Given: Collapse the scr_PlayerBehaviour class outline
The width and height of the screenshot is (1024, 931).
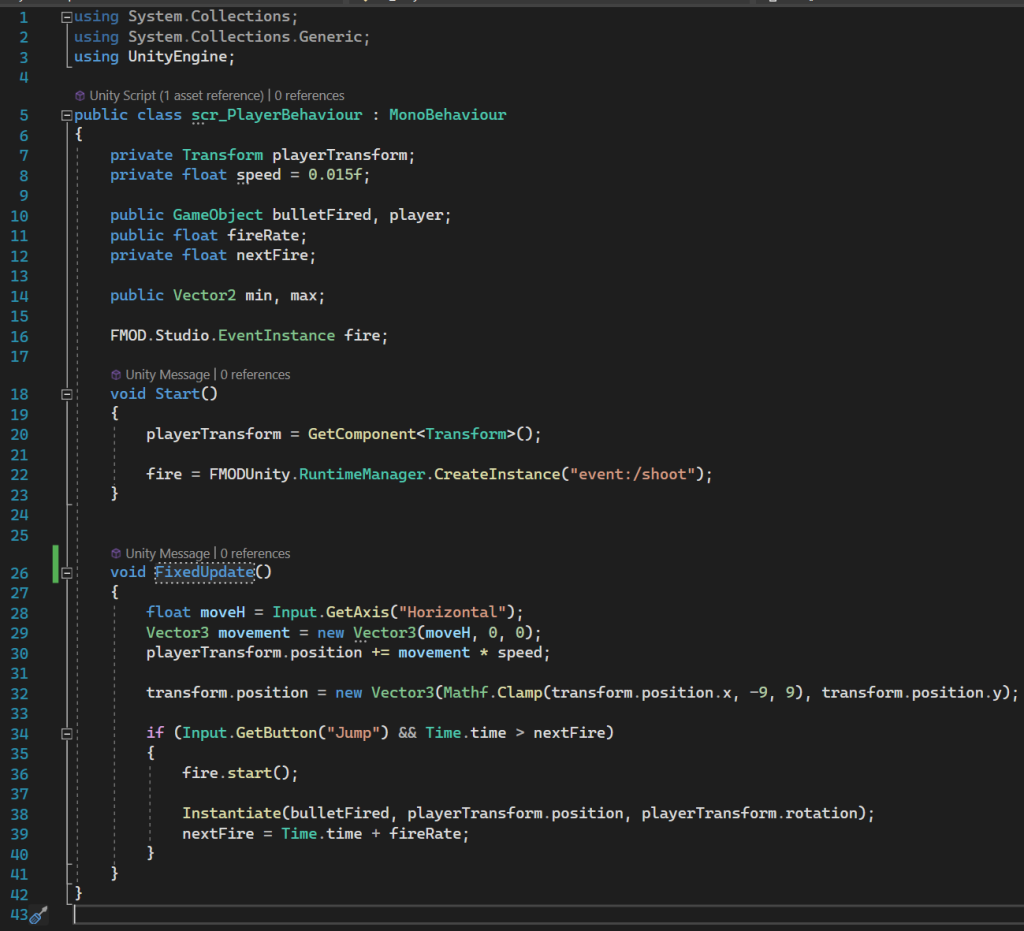Looking at the screenshot, I should pos(66,115).
